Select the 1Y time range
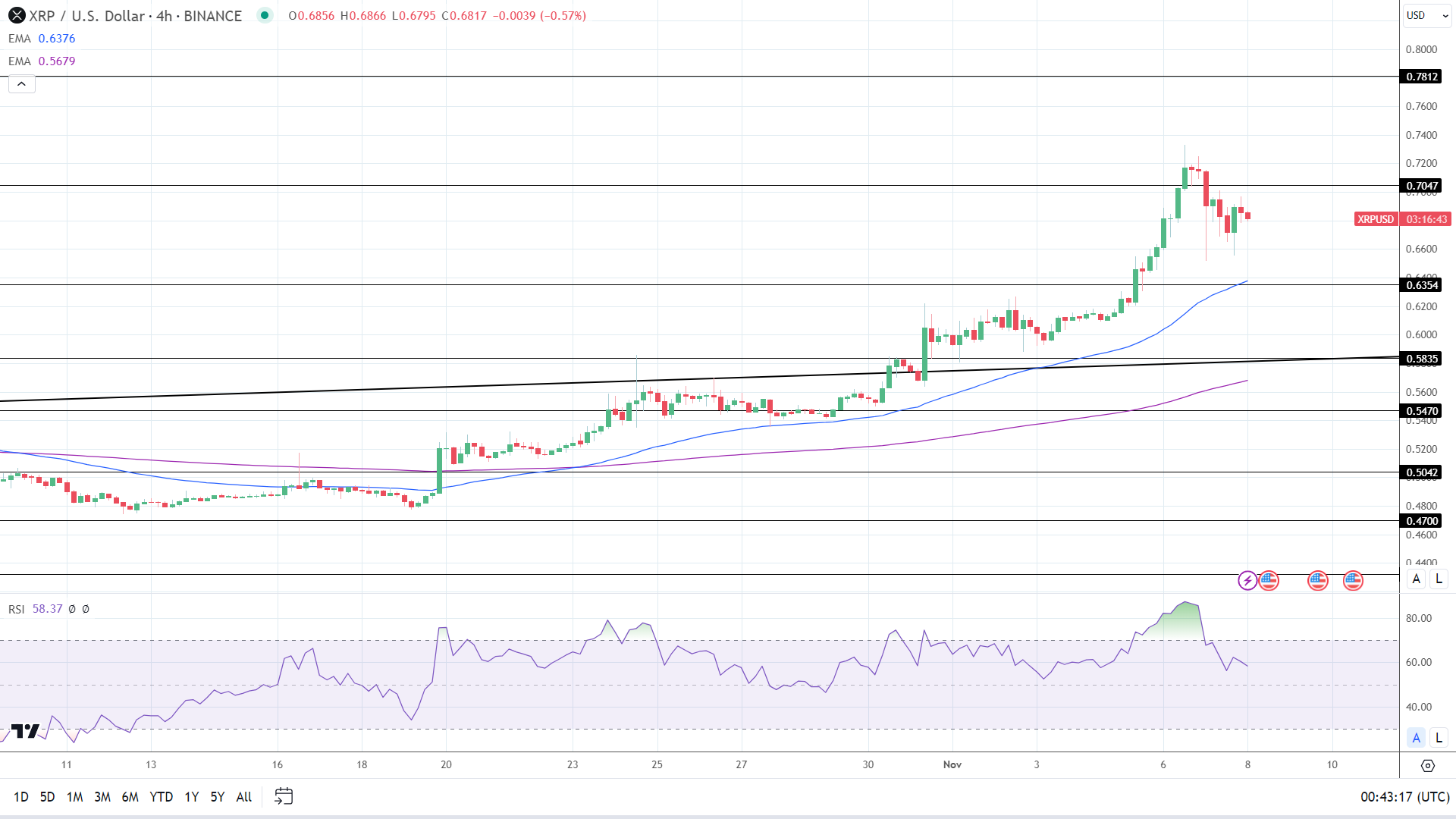 [192, 796]
